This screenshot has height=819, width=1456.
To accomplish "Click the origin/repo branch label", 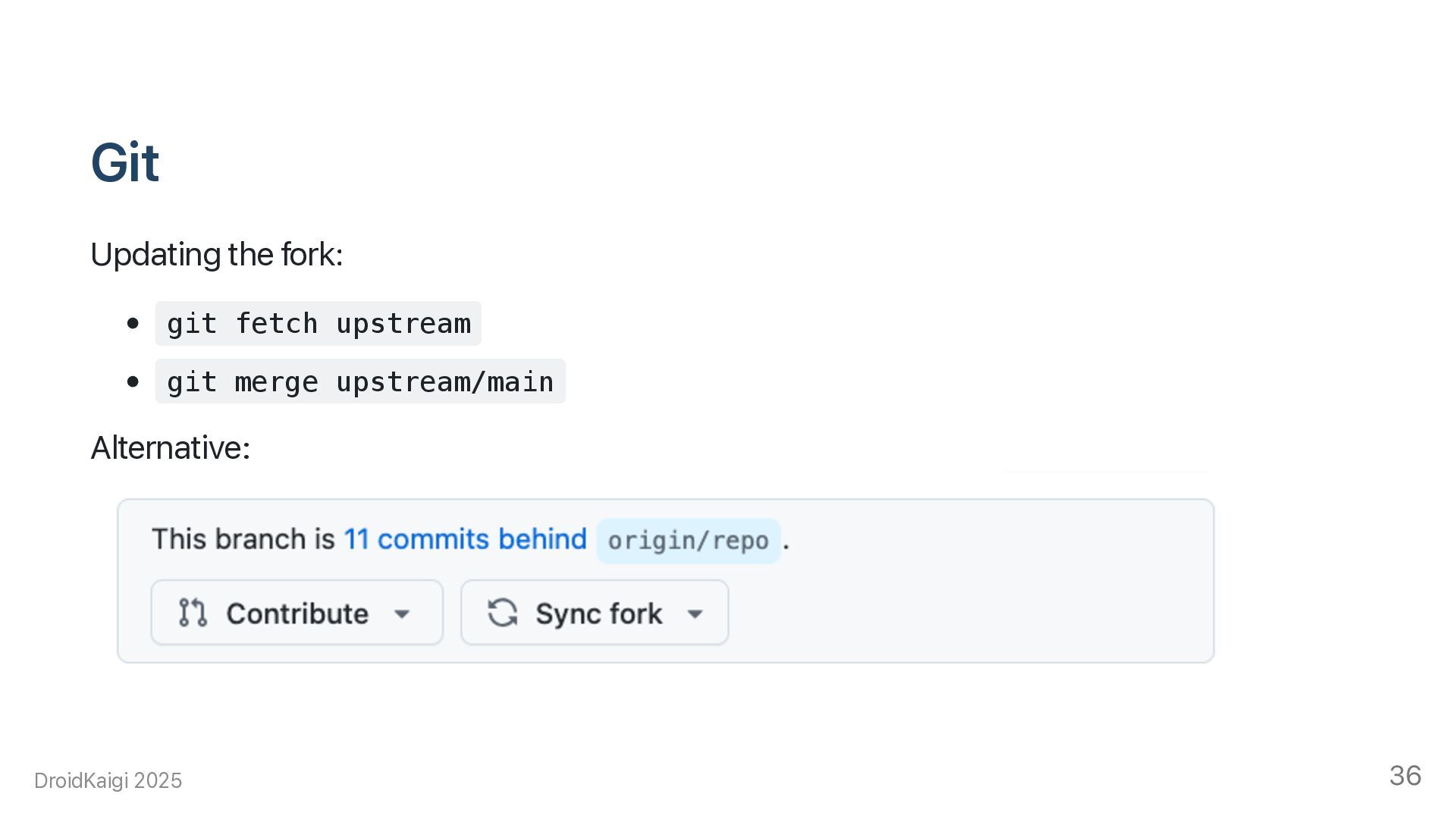I will click(x=689, y=541).
